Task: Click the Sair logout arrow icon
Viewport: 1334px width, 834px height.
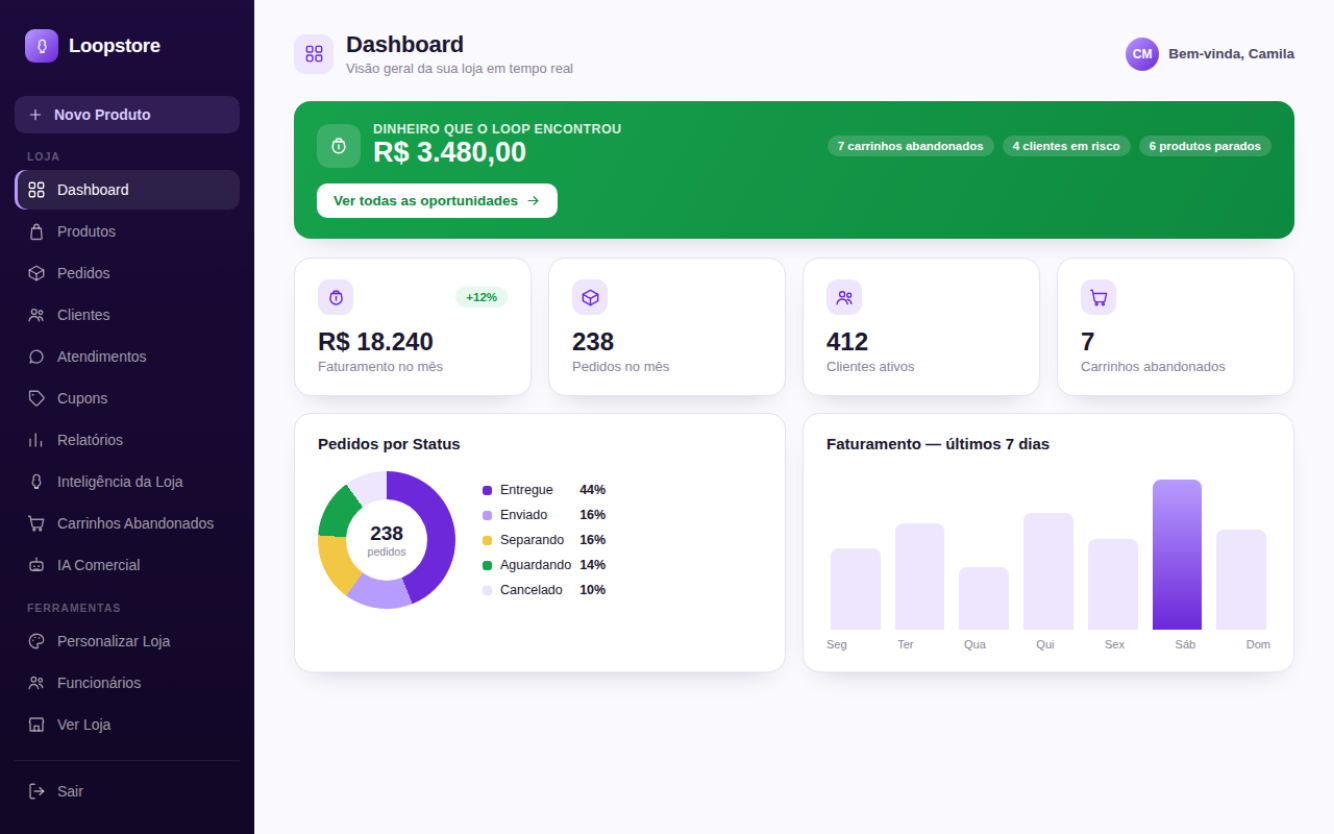Action: point(37,791)
